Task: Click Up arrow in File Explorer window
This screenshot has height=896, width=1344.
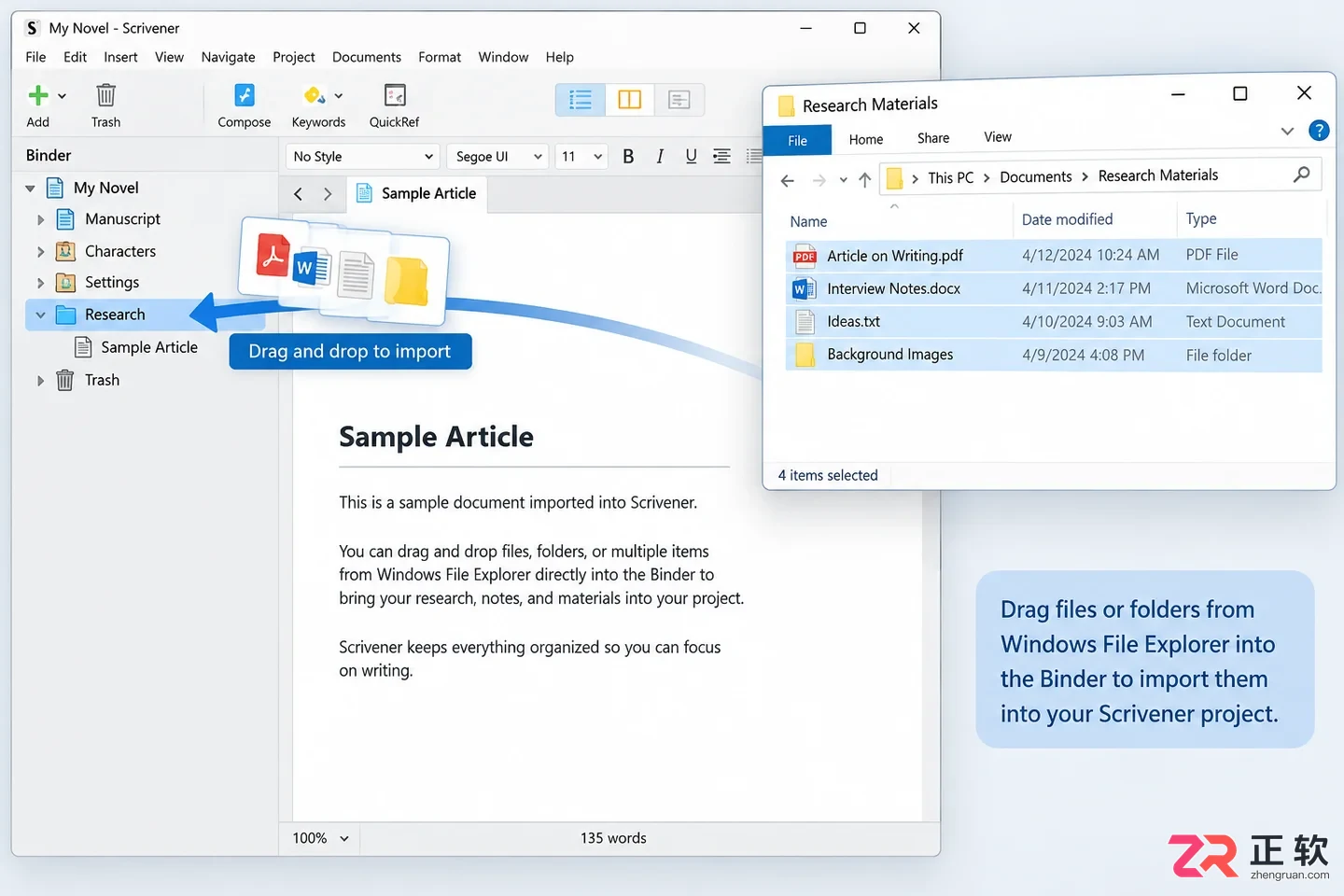Action: pyautogui.click(x=865, y=180)
